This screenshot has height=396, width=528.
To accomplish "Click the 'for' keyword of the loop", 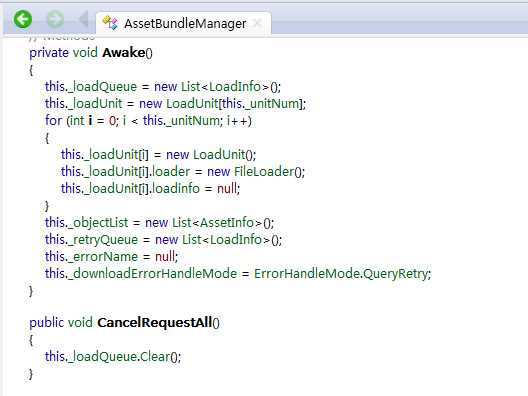I will tap(54, 121).
